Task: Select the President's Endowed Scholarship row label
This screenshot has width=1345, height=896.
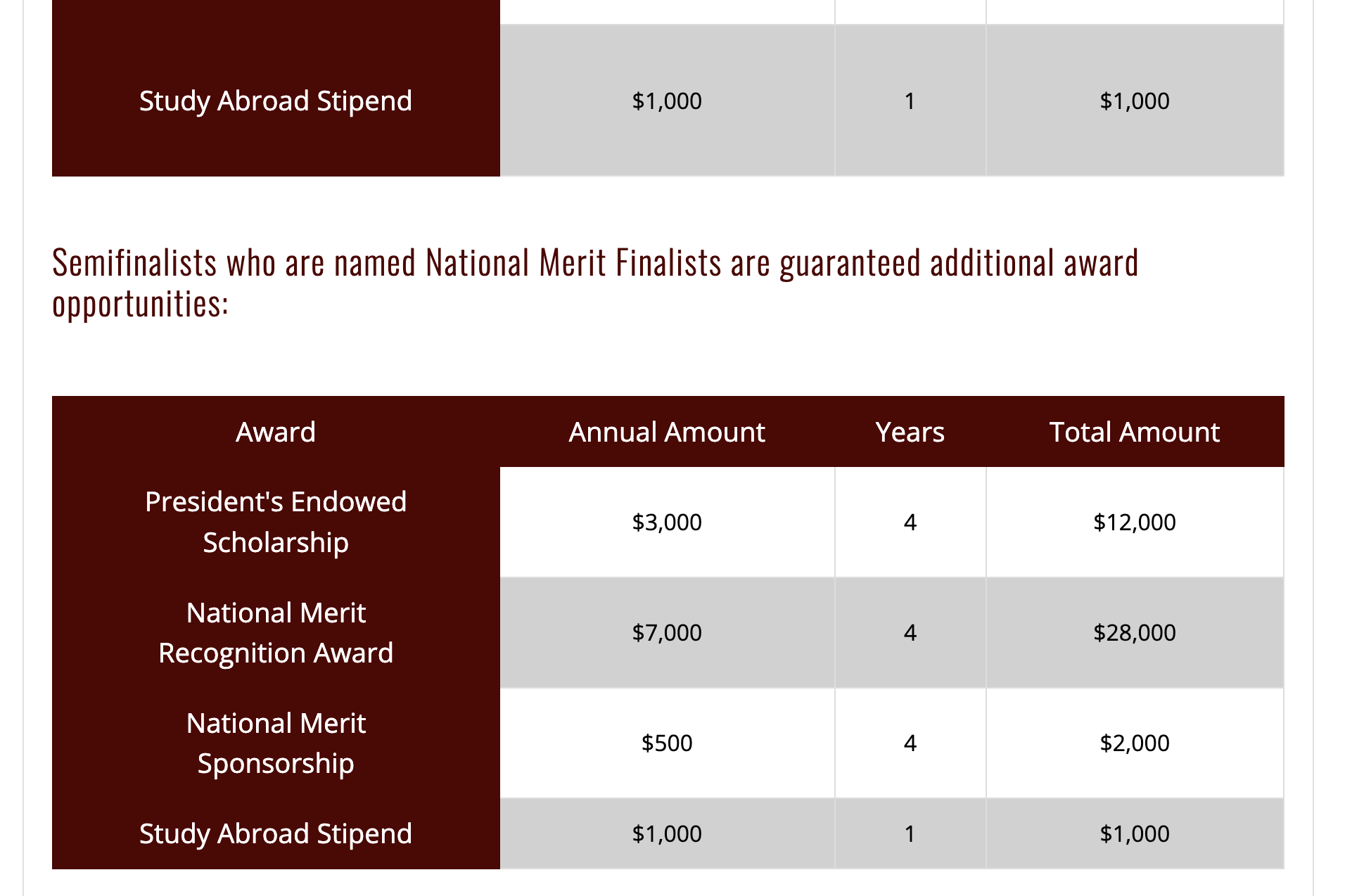Action: [x=276, y=522]
